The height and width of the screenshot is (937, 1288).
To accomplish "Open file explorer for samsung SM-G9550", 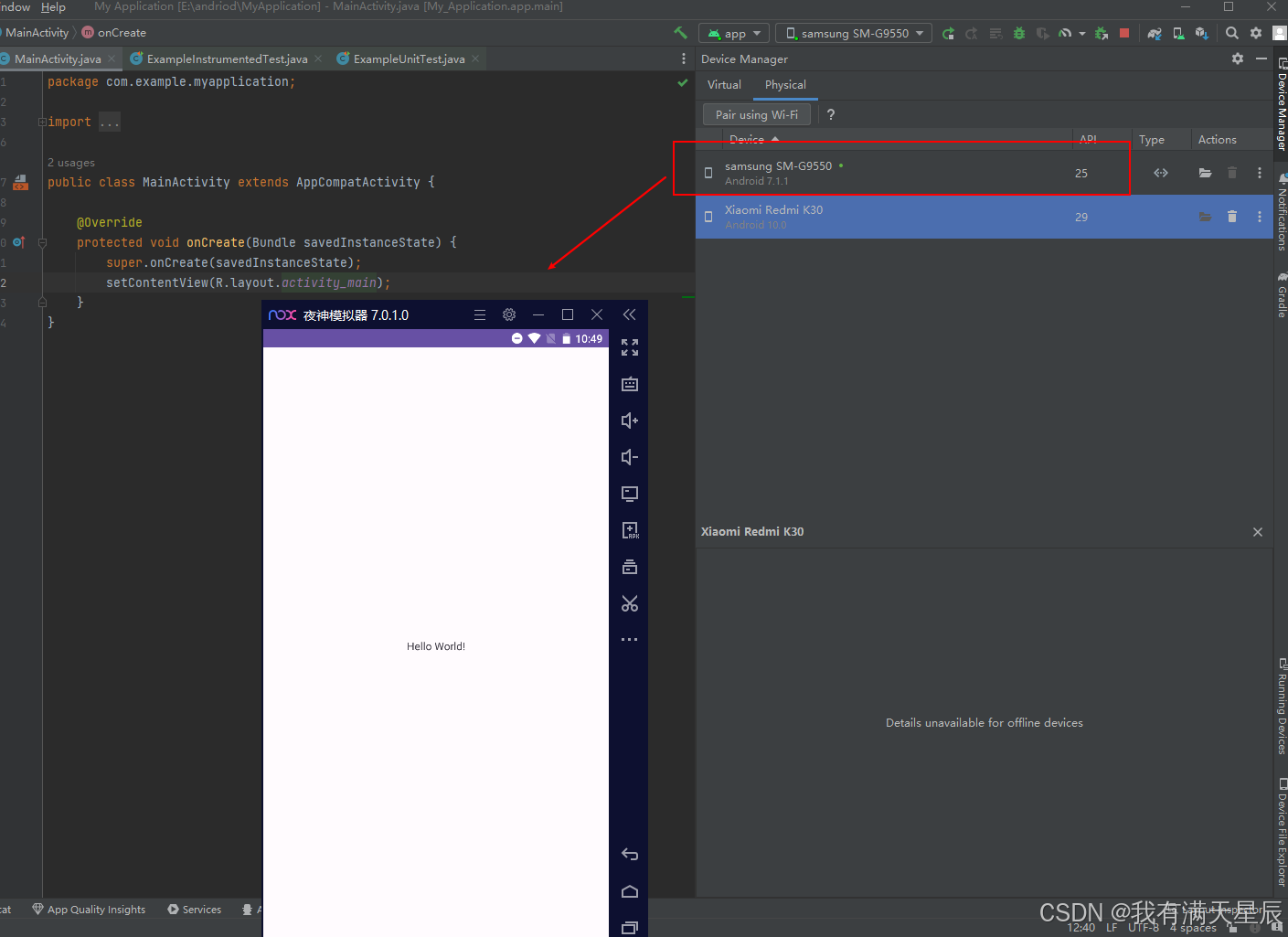I will [1205, 173].
